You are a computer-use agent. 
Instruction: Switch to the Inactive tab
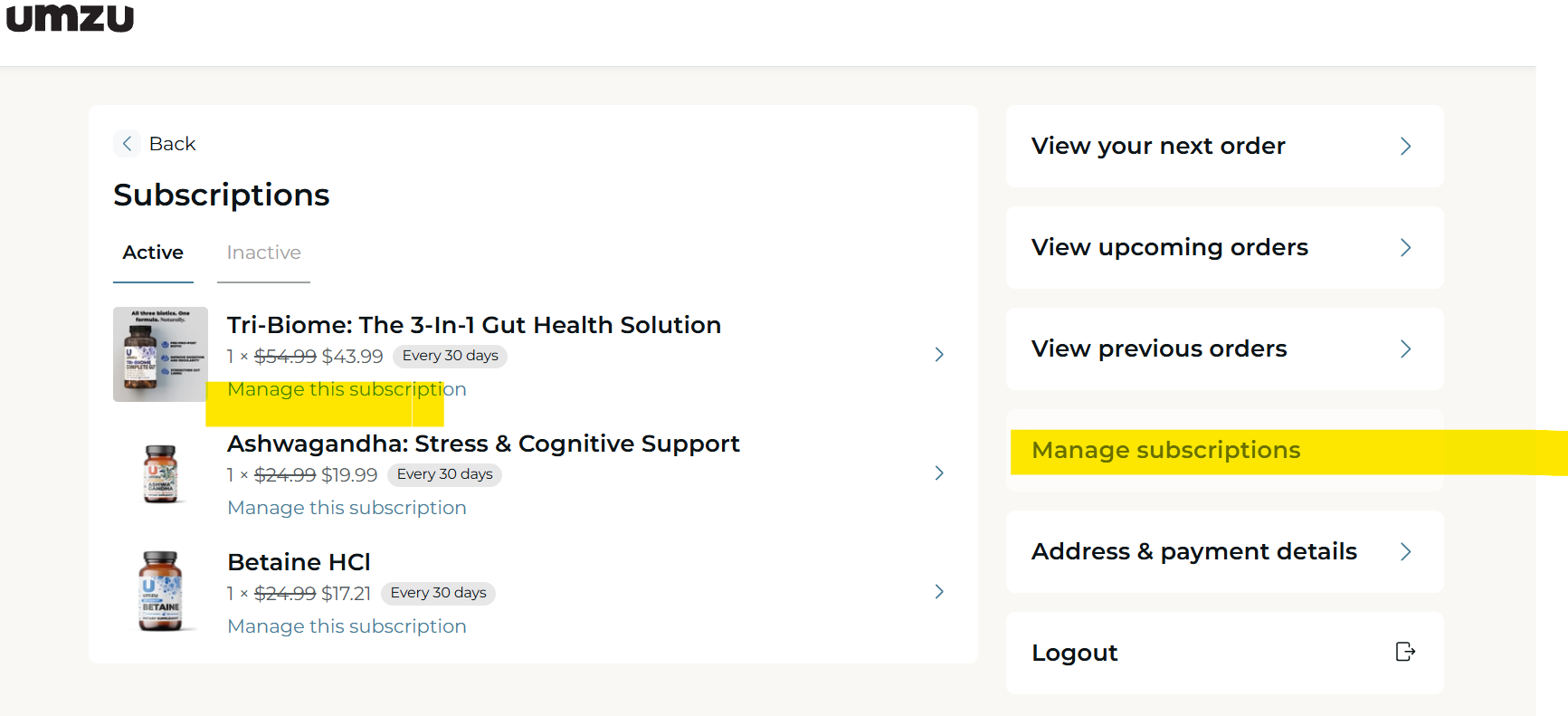click(263, 253)
